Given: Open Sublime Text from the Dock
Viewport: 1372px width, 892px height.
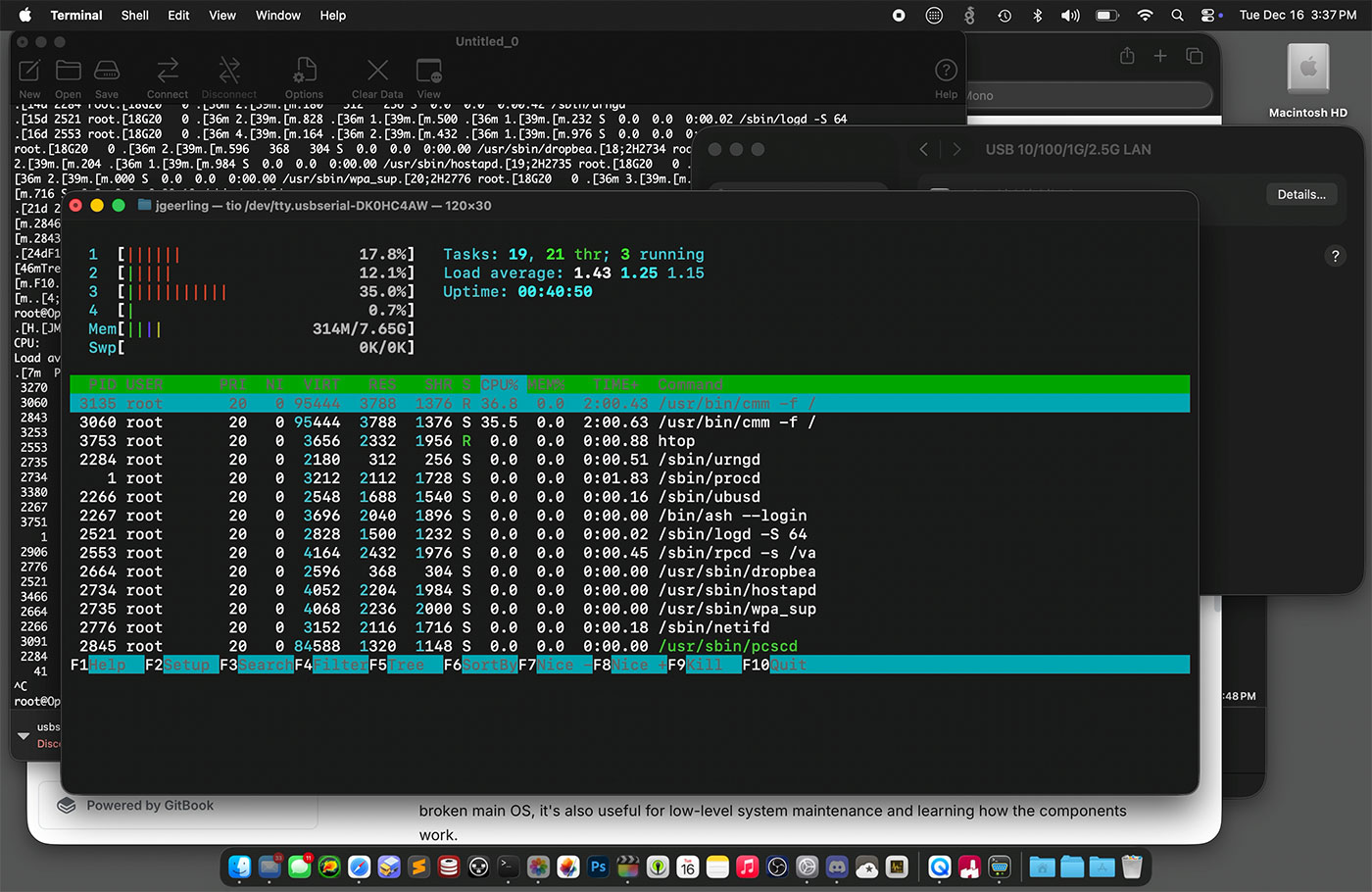Looking at the screenshot, I should coord(419,867).
